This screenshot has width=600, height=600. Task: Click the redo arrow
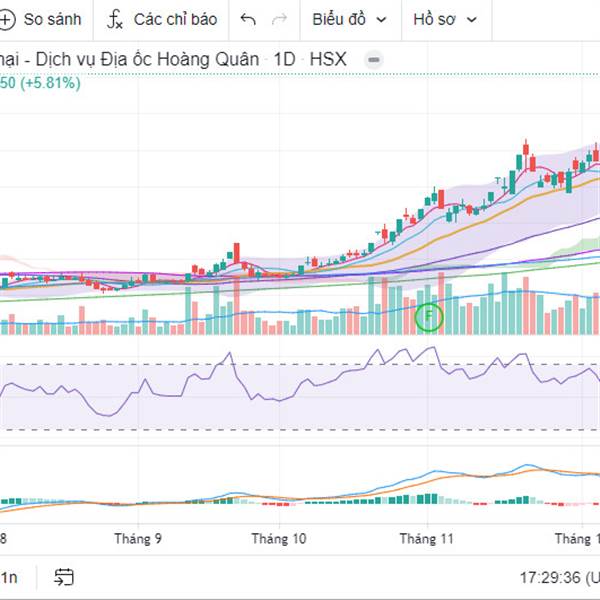click(279, 19)
